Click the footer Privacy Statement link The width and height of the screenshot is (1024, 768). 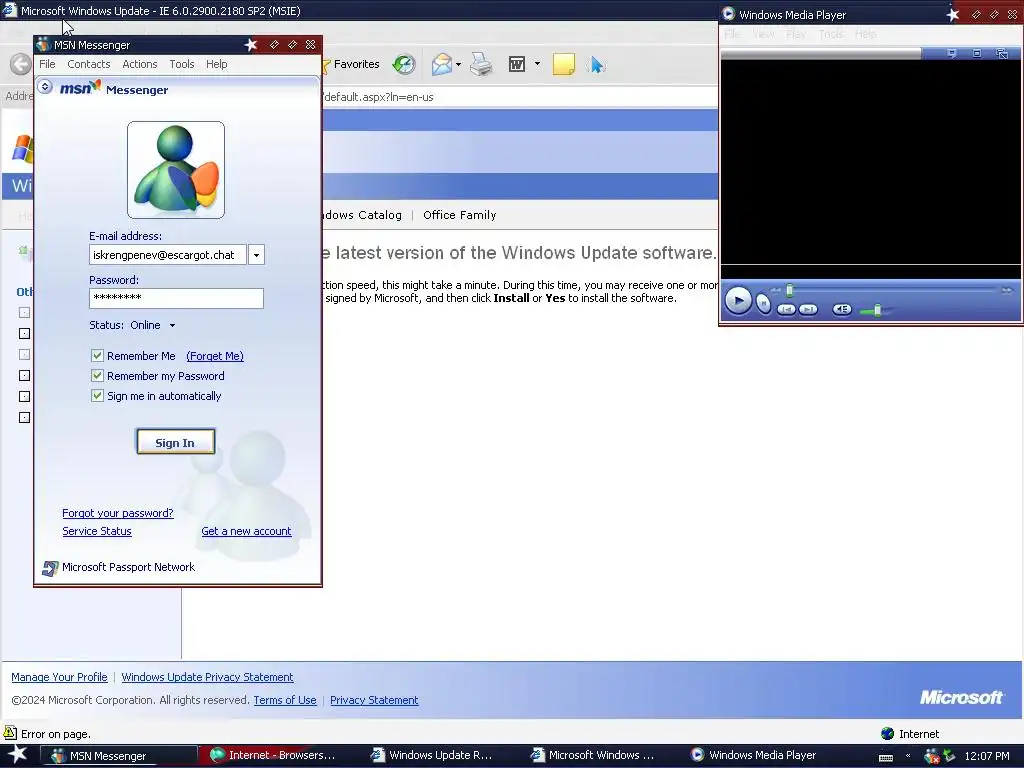pyautogui.click(x=374, y=700)
